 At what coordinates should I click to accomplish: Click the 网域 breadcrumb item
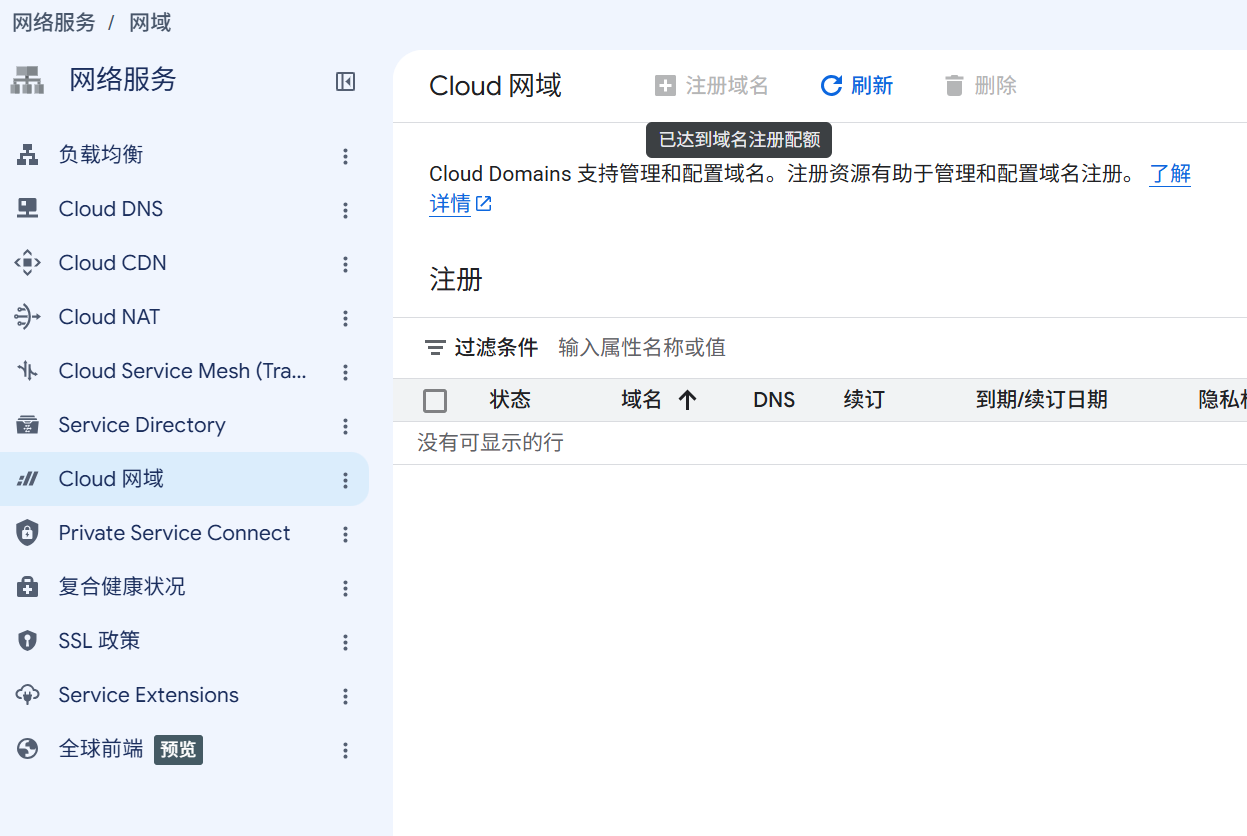pos(151,23)
